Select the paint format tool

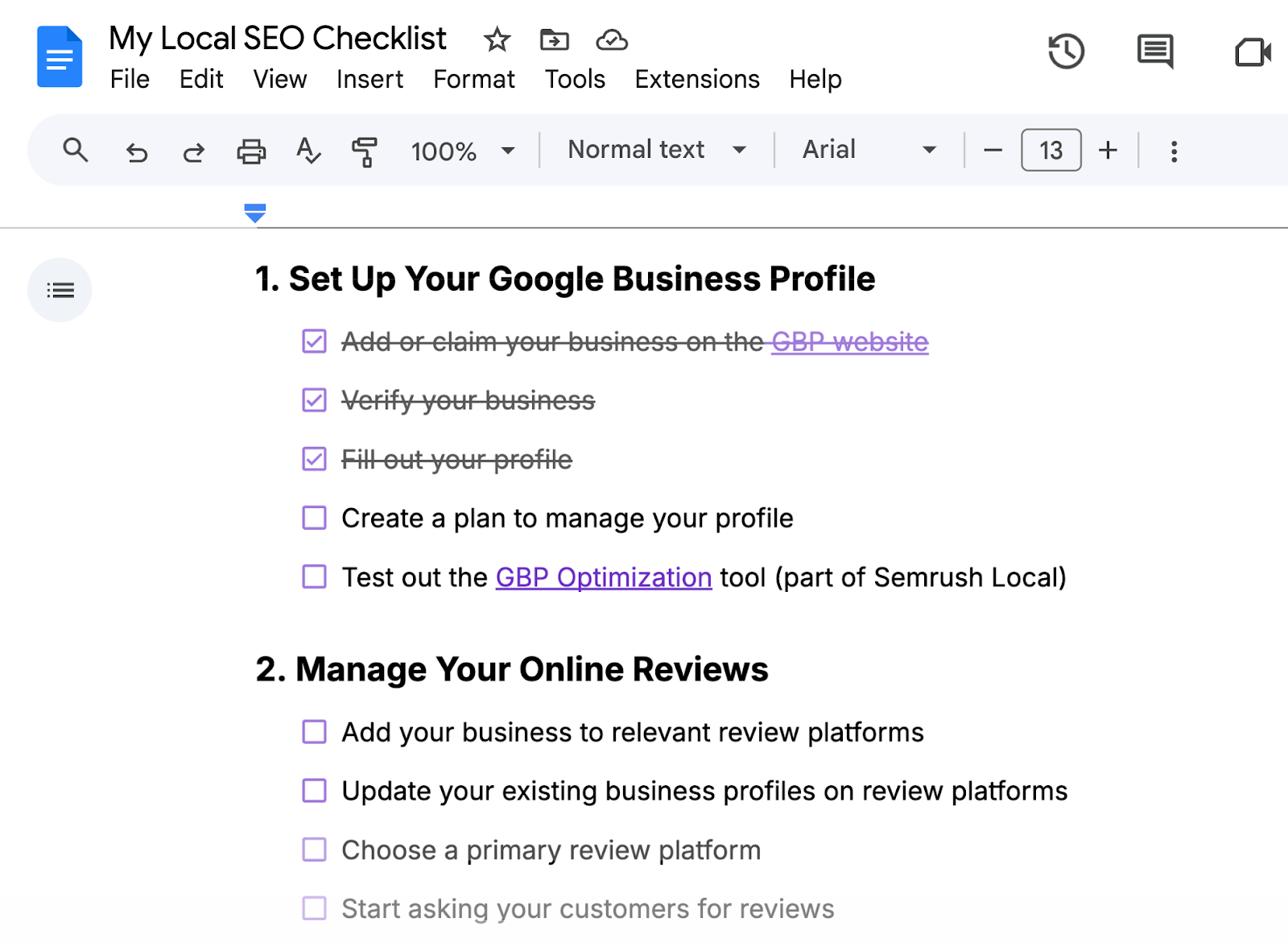(364, 151)
